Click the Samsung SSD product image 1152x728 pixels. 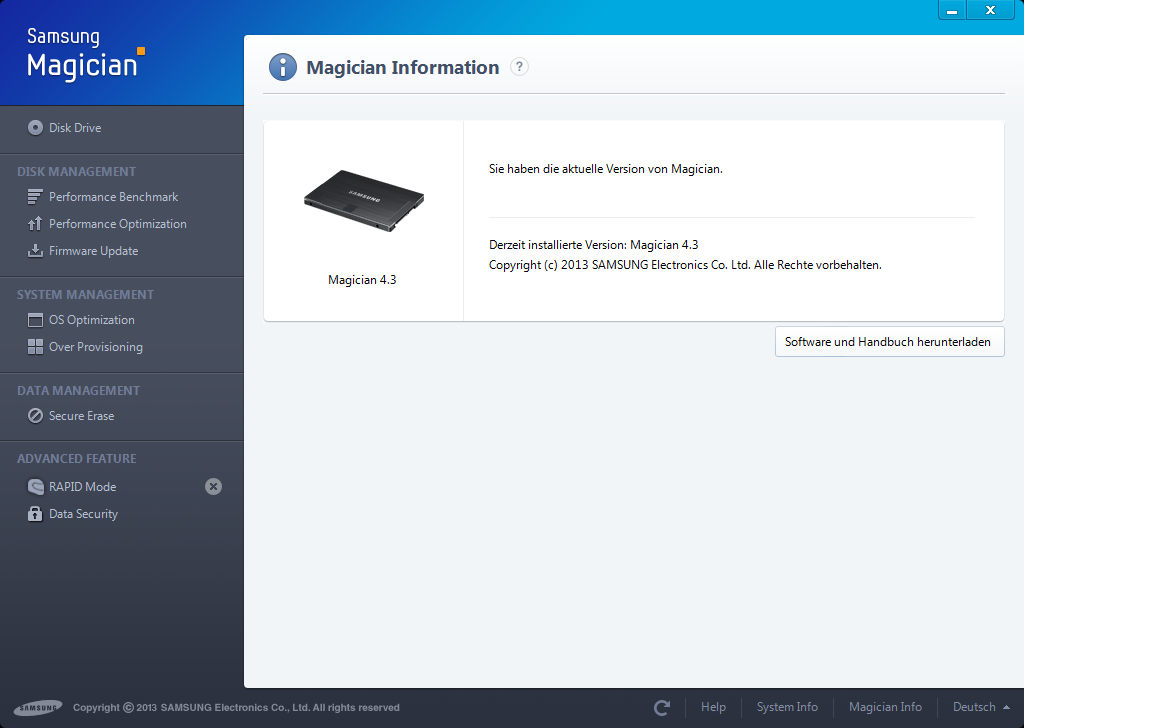[x=364, y=201]
